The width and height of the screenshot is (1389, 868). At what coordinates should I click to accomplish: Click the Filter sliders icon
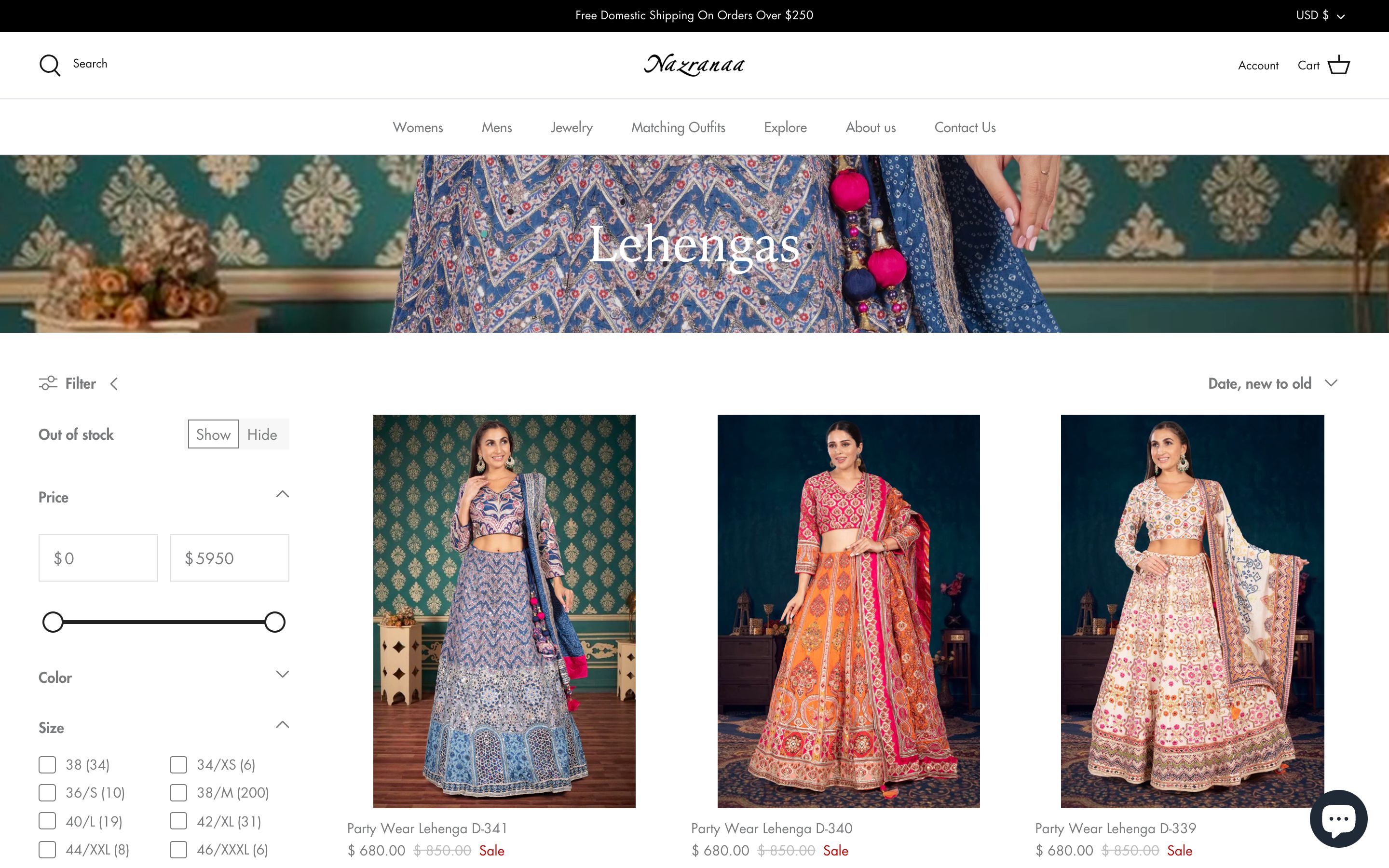[49, 383]
